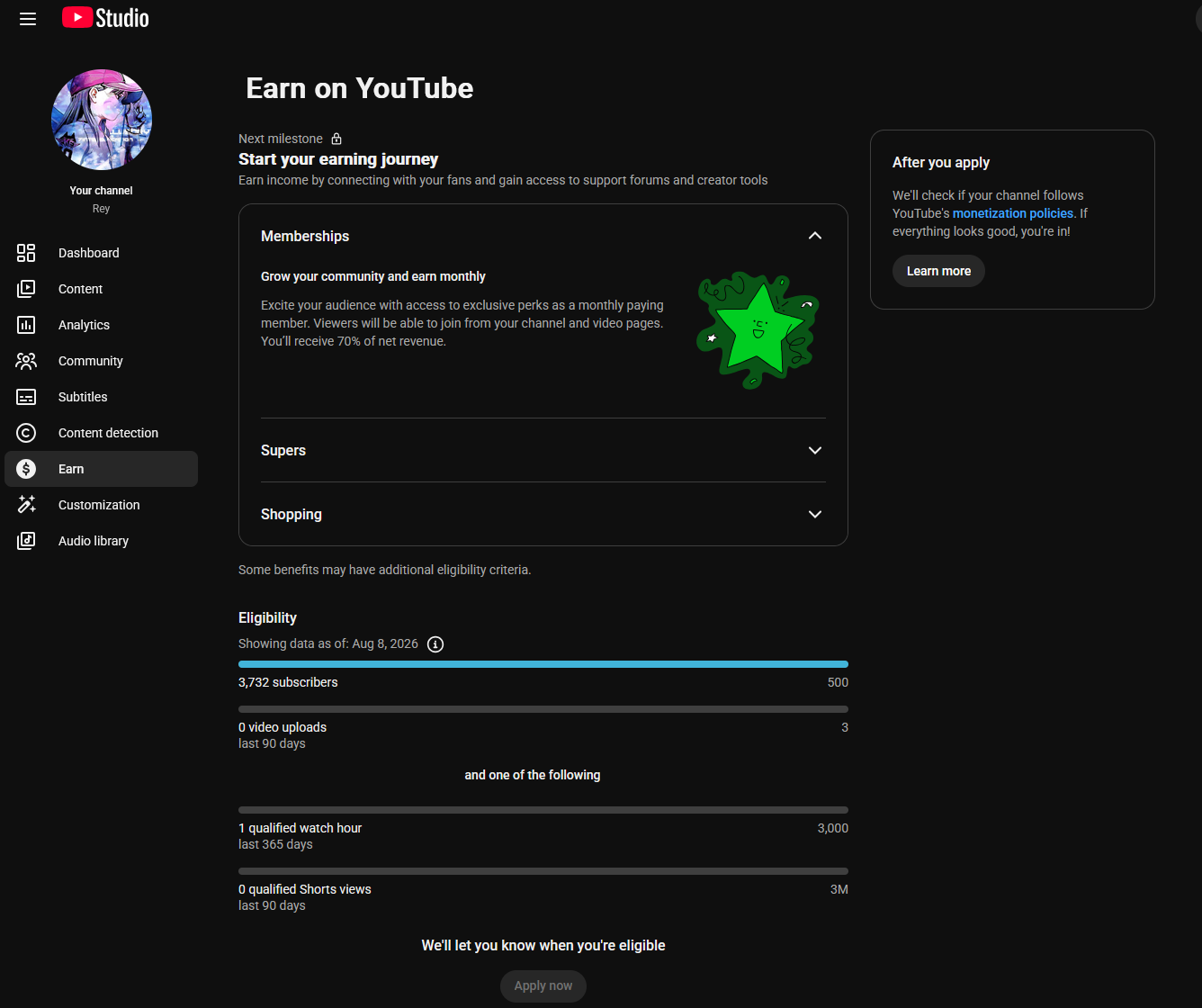
Task: Click the '3,000' watch hours target
Action: pos(832,828)
